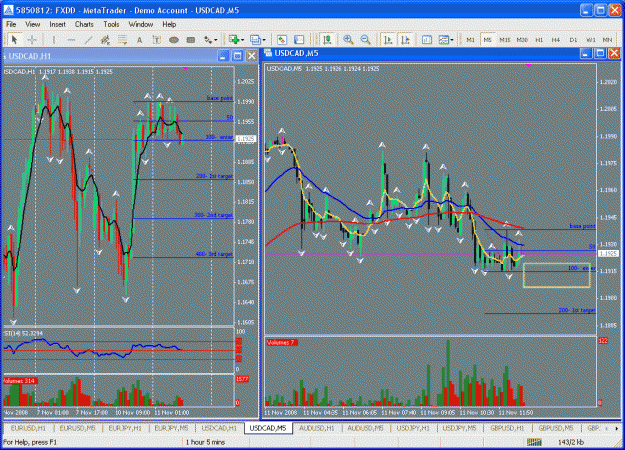Screen dimensions: 625x450
Task: Draw a horizontal line
Action: click(71, 40)
